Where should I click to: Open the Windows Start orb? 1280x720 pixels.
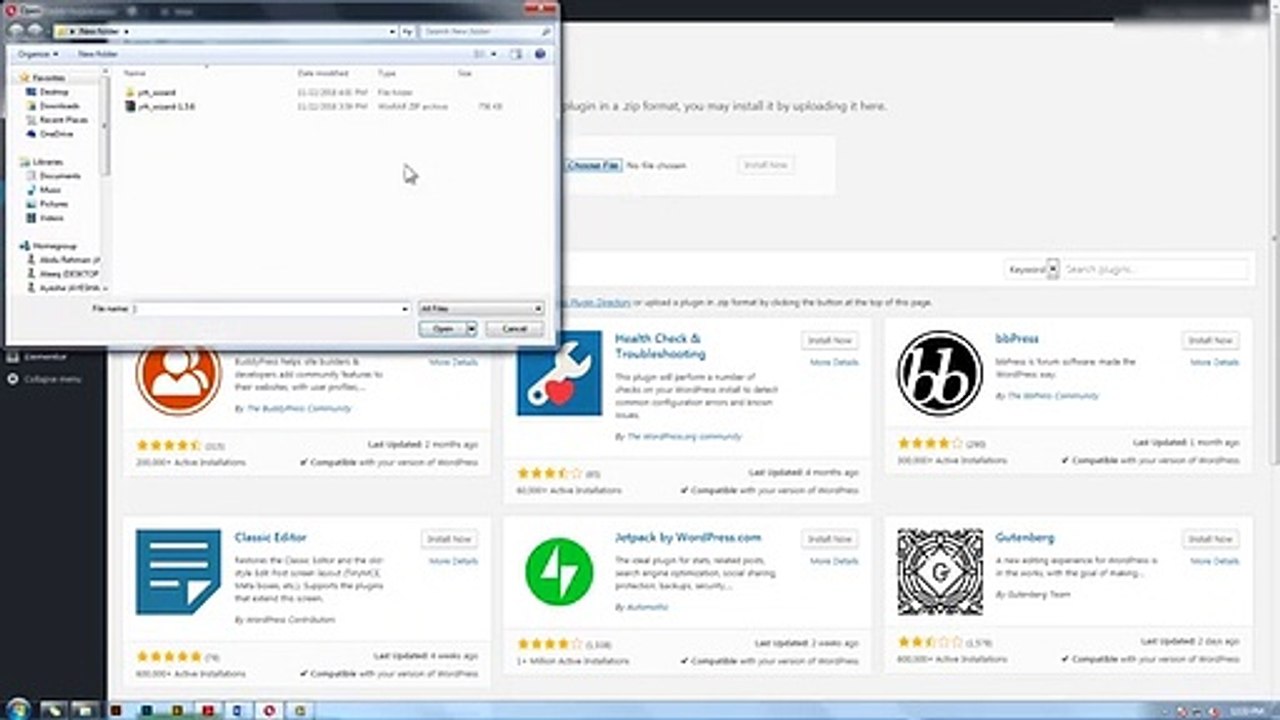click(16, 709)
